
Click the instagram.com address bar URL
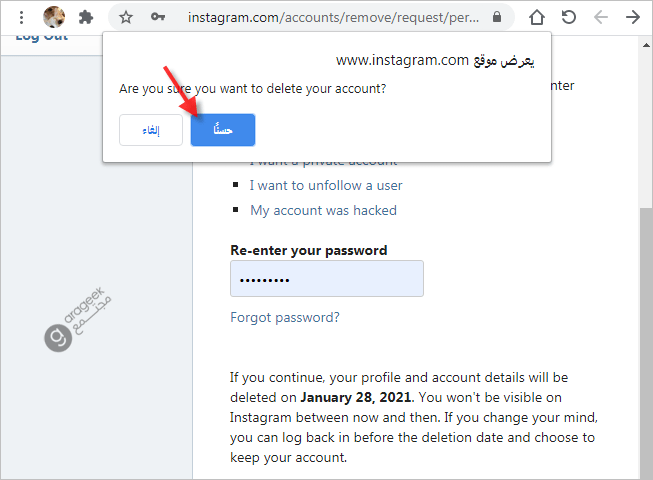tap(333, 17)
